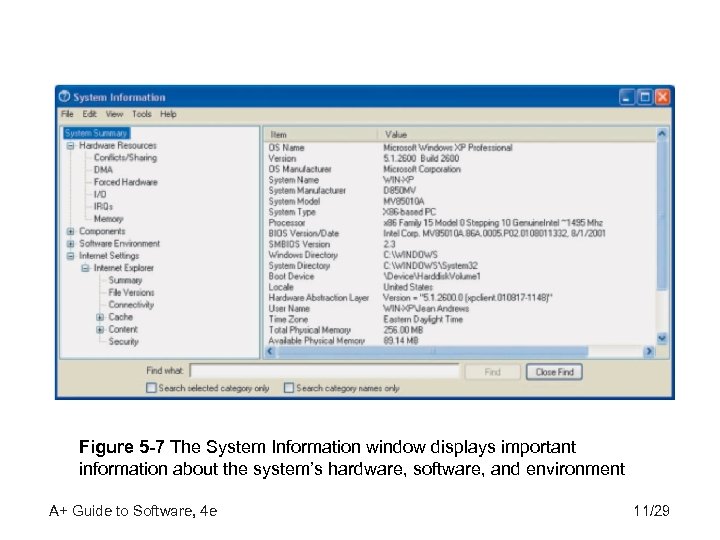Select the System Model row
Image resolution: width=720 pixels, height=540 pixels.
[460, 201]
